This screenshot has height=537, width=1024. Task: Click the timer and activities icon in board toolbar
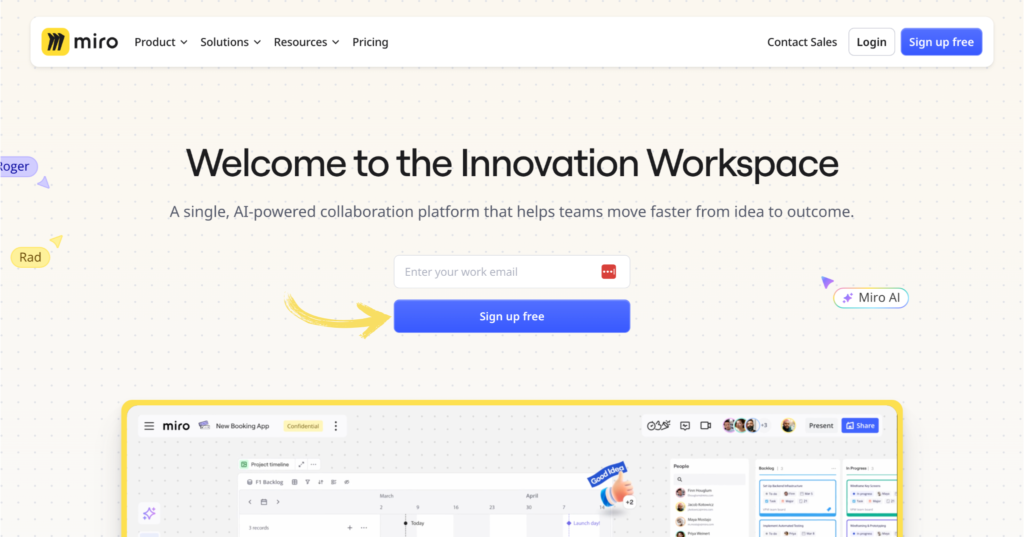pos(658,425)
